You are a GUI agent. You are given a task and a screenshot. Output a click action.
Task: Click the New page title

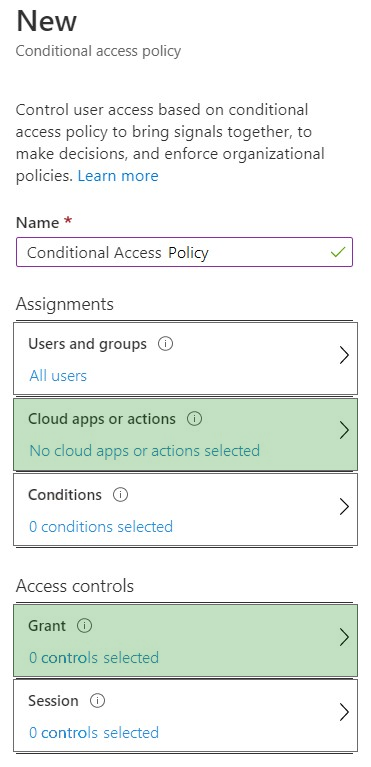coord(46,22)
